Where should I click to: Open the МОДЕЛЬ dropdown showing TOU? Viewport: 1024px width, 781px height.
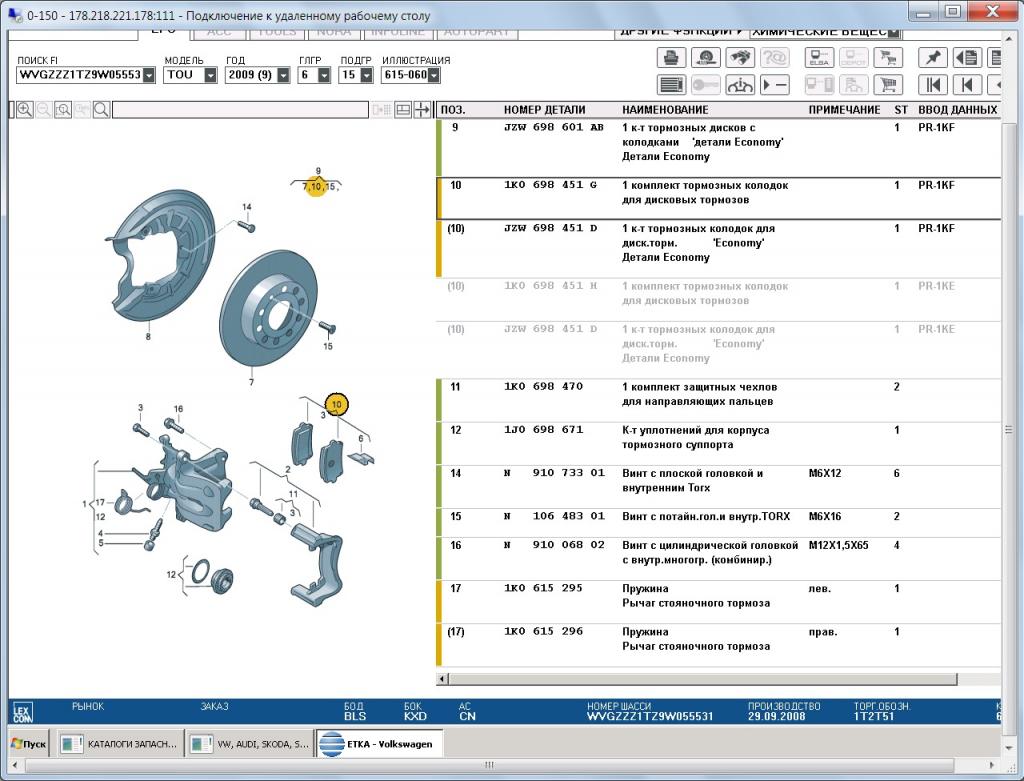point(210,75)
